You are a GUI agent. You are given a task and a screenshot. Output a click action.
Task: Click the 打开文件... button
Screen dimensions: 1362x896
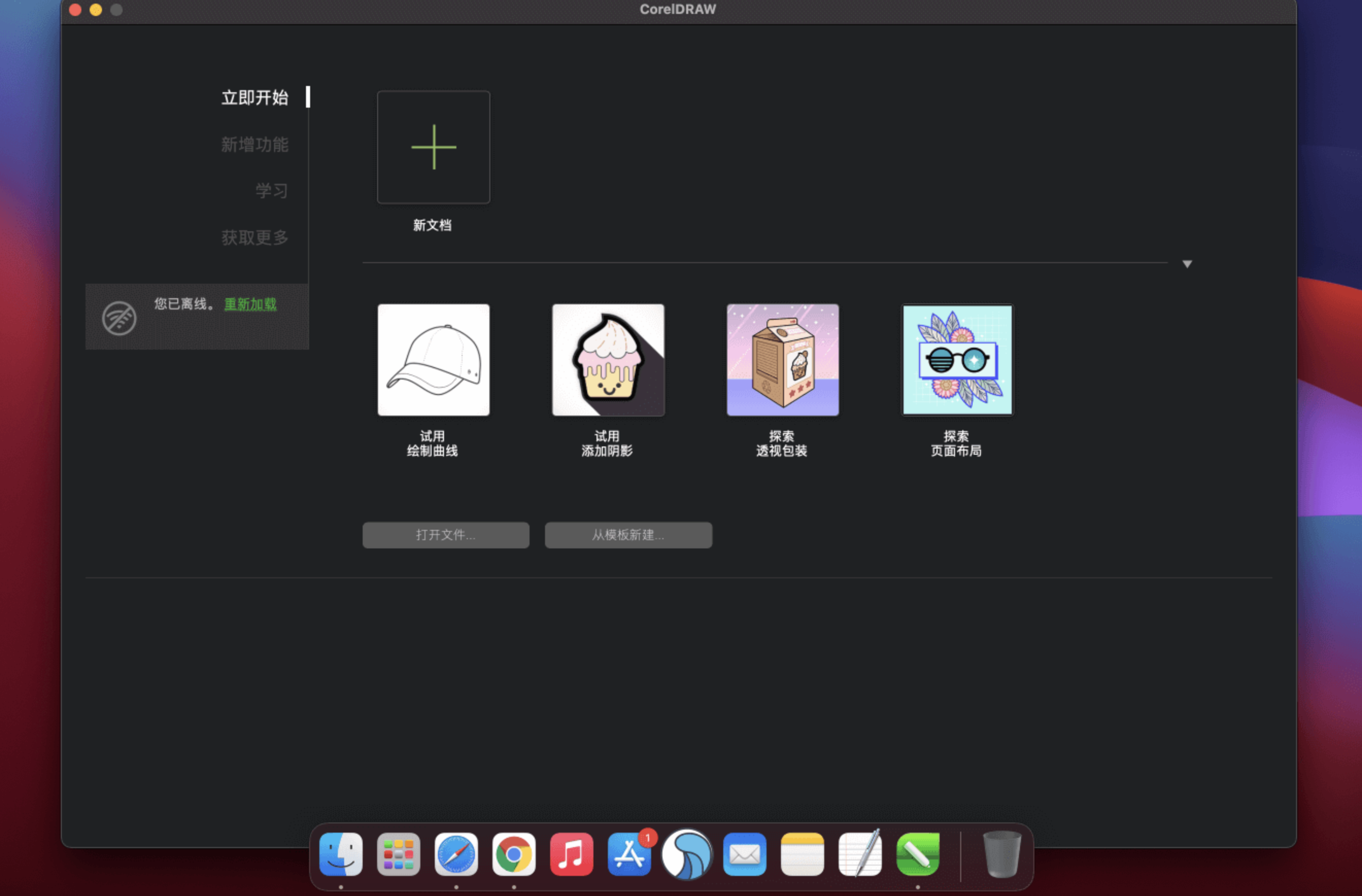(445, 535)
